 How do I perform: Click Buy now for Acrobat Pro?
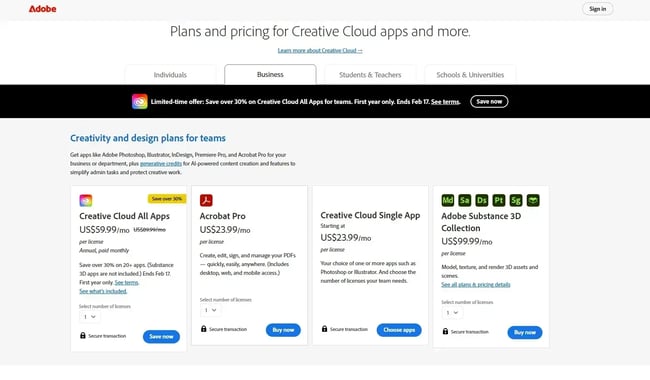pos(283,330)
